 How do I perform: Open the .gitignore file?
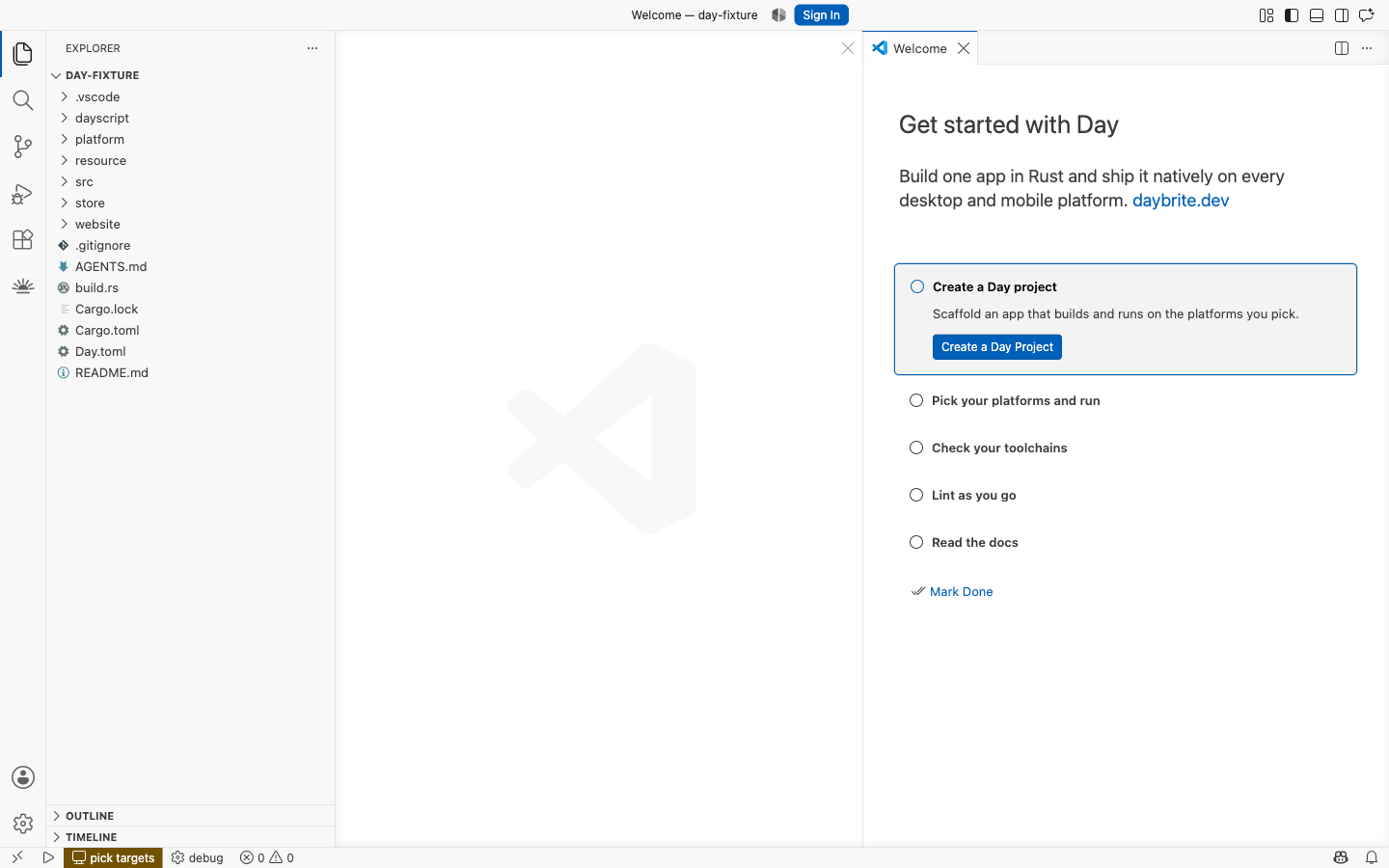point(191,245)
